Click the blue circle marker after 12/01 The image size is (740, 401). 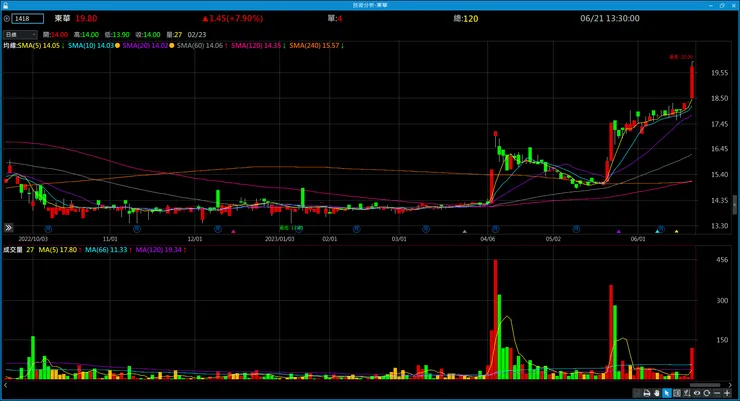point(218,229)
